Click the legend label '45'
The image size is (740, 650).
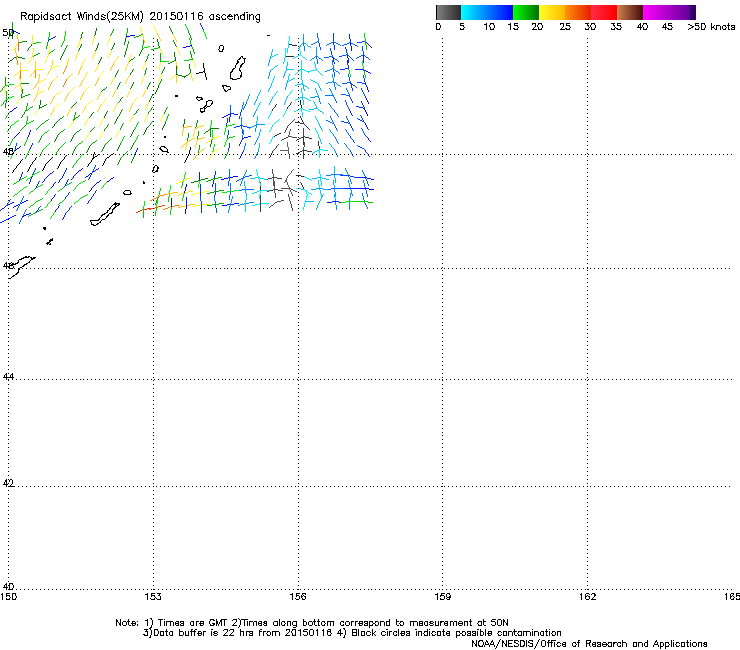click(x=667, y=27)
